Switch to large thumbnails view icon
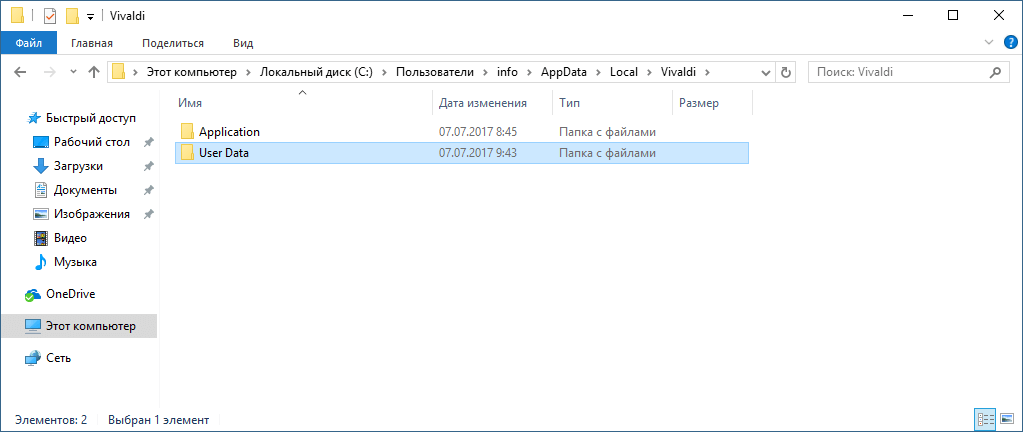Image resolution: width=1023 pixels, height=432 pixels. [1006, 420]
